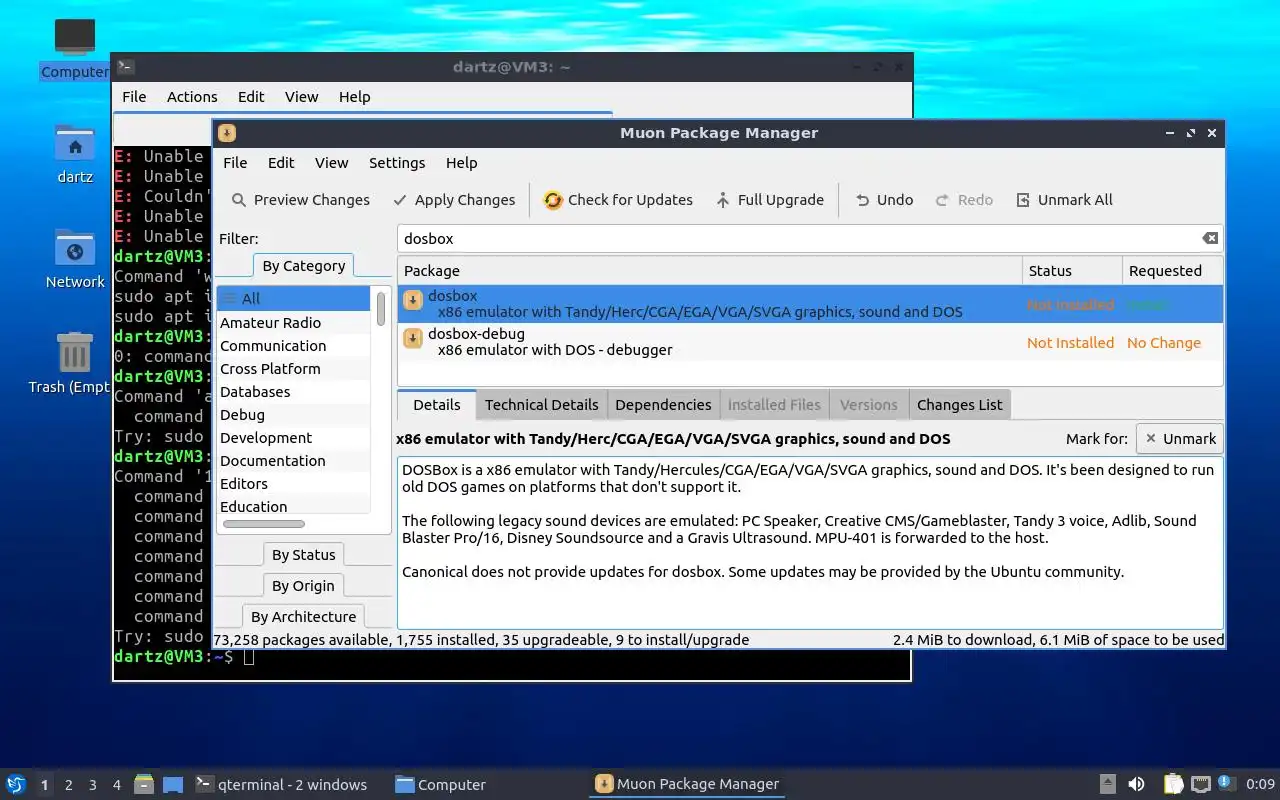The height and width of the screenshot is (800, 1280).
Task: Switch to virtual desktop 3
Action: coord(92,785)
